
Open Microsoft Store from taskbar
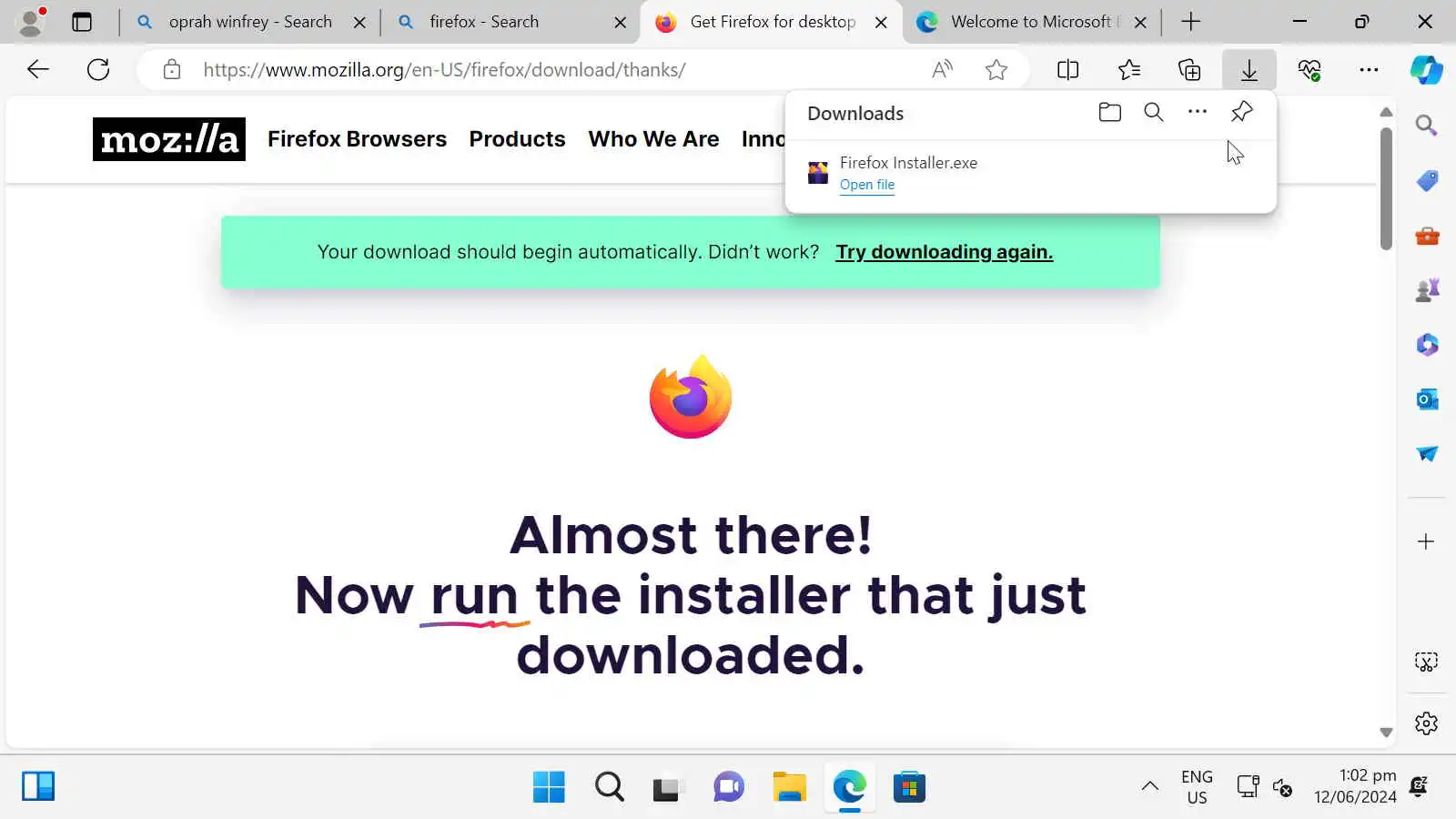click(909, 787)
